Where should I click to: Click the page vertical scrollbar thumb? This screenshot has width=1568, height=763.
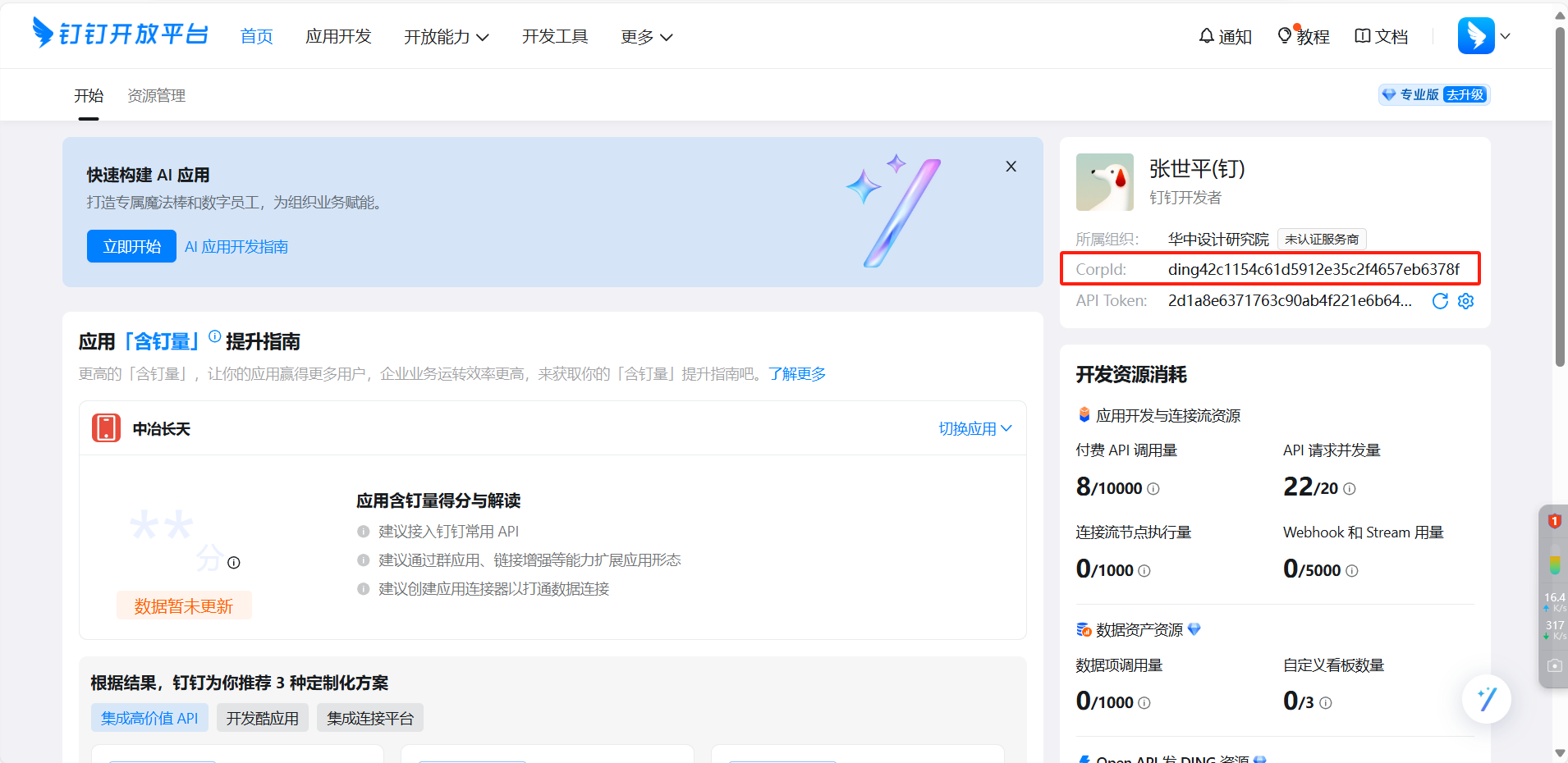coord(1560,197)
